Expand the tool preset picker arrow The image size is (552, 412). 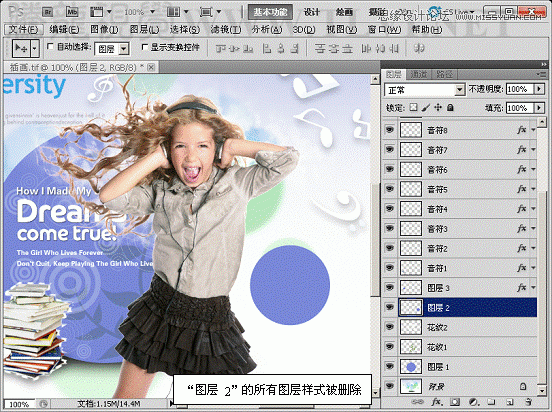34,48
